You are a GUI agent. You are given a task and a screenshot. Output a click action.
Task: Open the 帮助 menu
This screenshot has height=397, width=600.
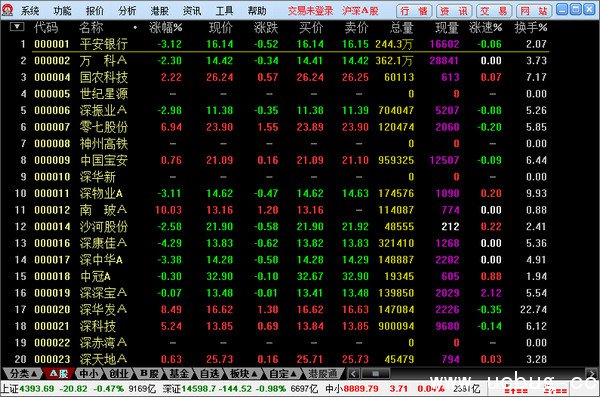[x=257, y=11]
